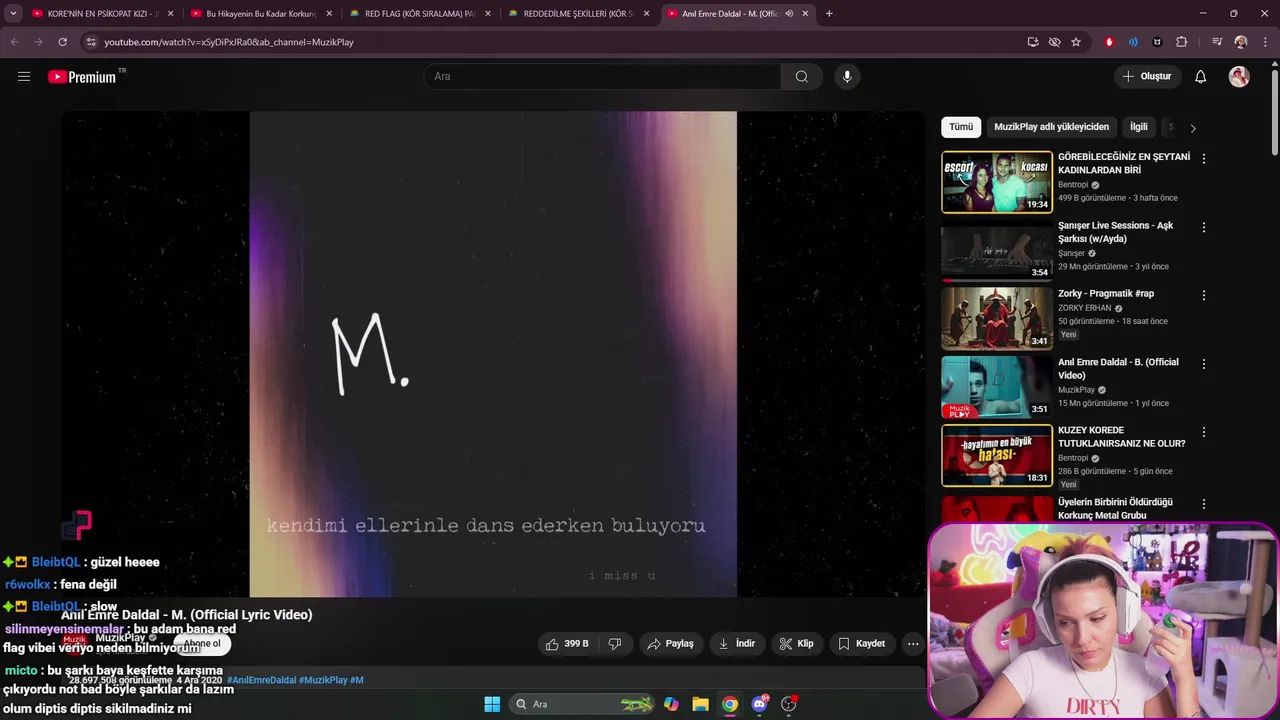The width and height of the screenshot is (1280, 720).
Task: Close the Bu Hikayenin Bu Kadar Korkunç tab
Action: click(x=329, y=14)
